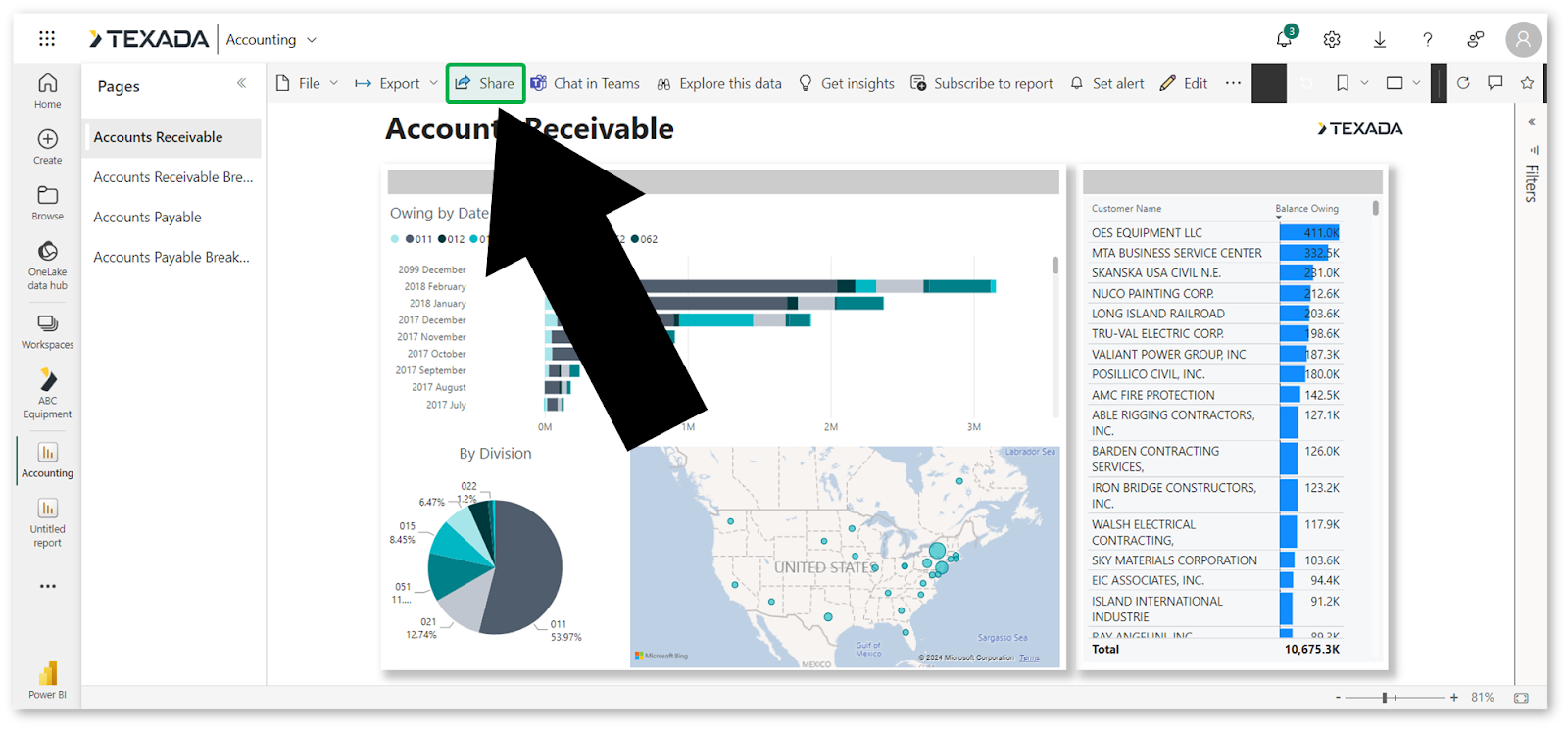Select SKY MATERIALS CORPORATION row
1568x730 pixels.
tap(1215, 560)
